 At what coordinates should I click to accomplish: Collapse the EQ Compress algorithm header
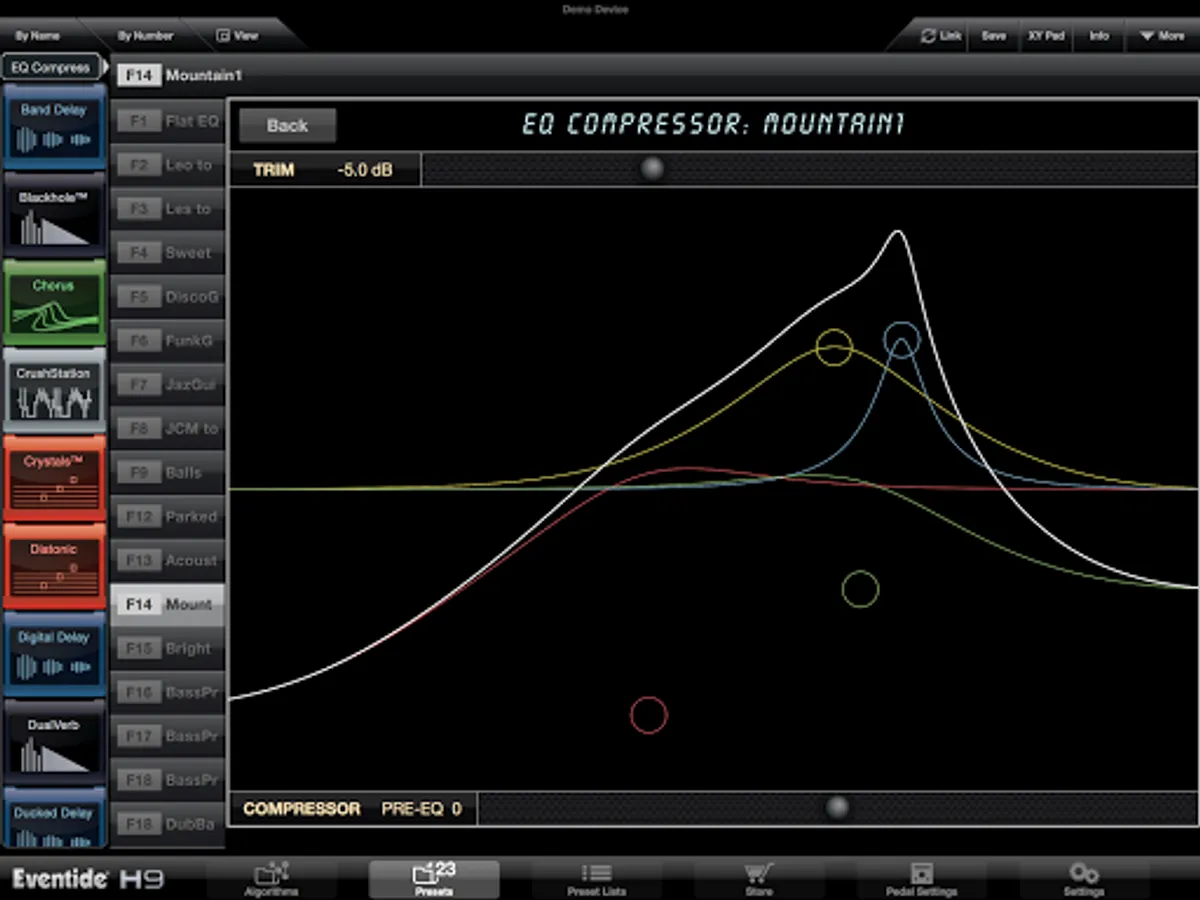(x=52, y=68)
